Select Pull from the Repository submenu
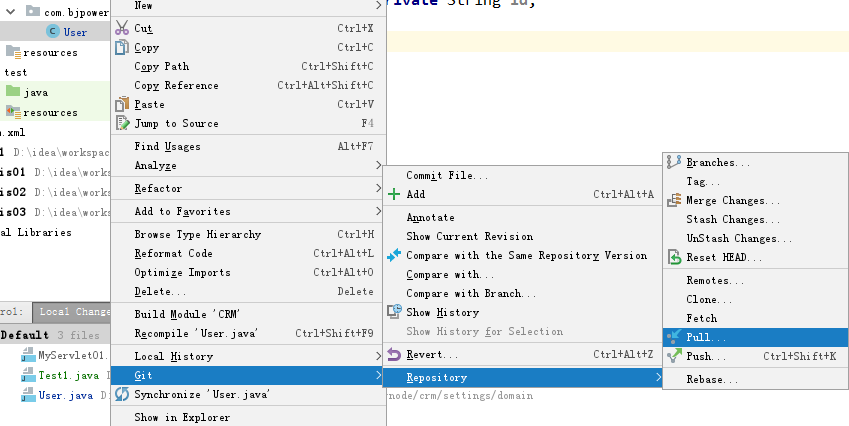The height and width of the screenshot is (426, 849). (706, 337)
